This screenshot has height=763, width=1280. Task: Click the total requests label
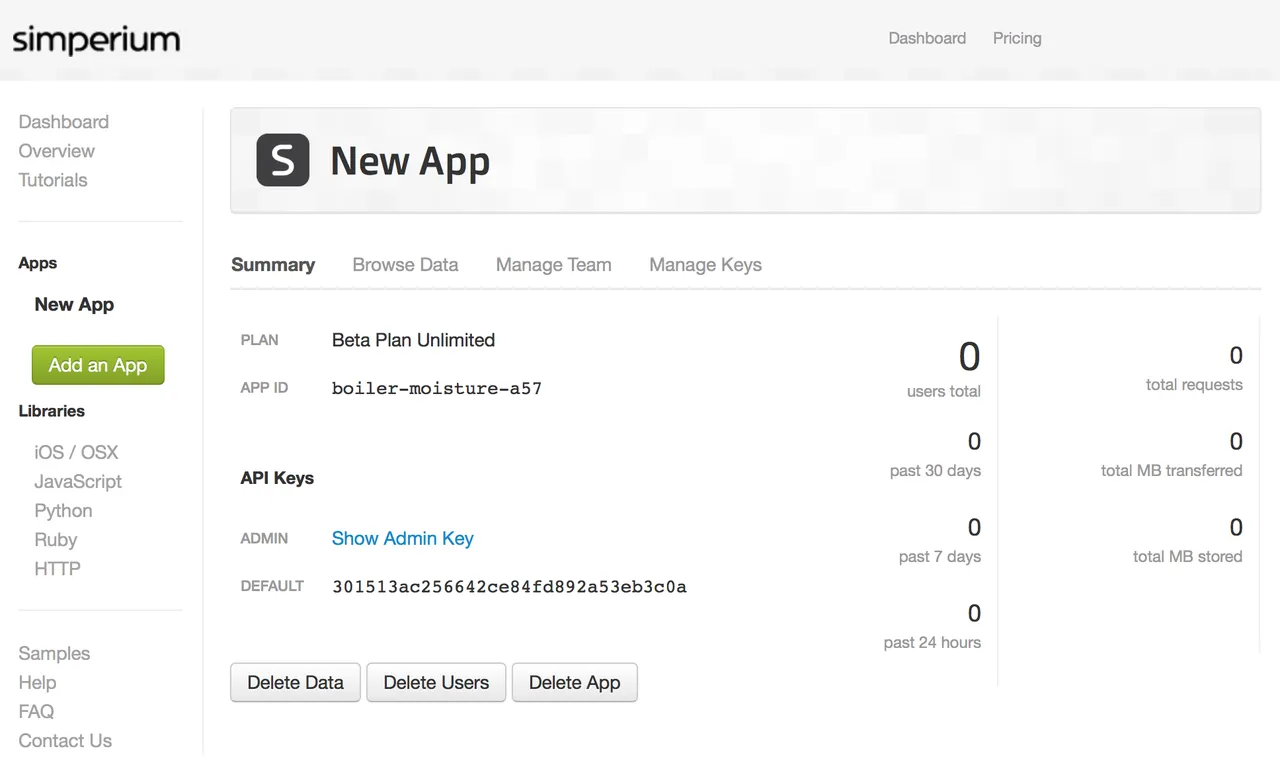click(x=1194, y=385)
